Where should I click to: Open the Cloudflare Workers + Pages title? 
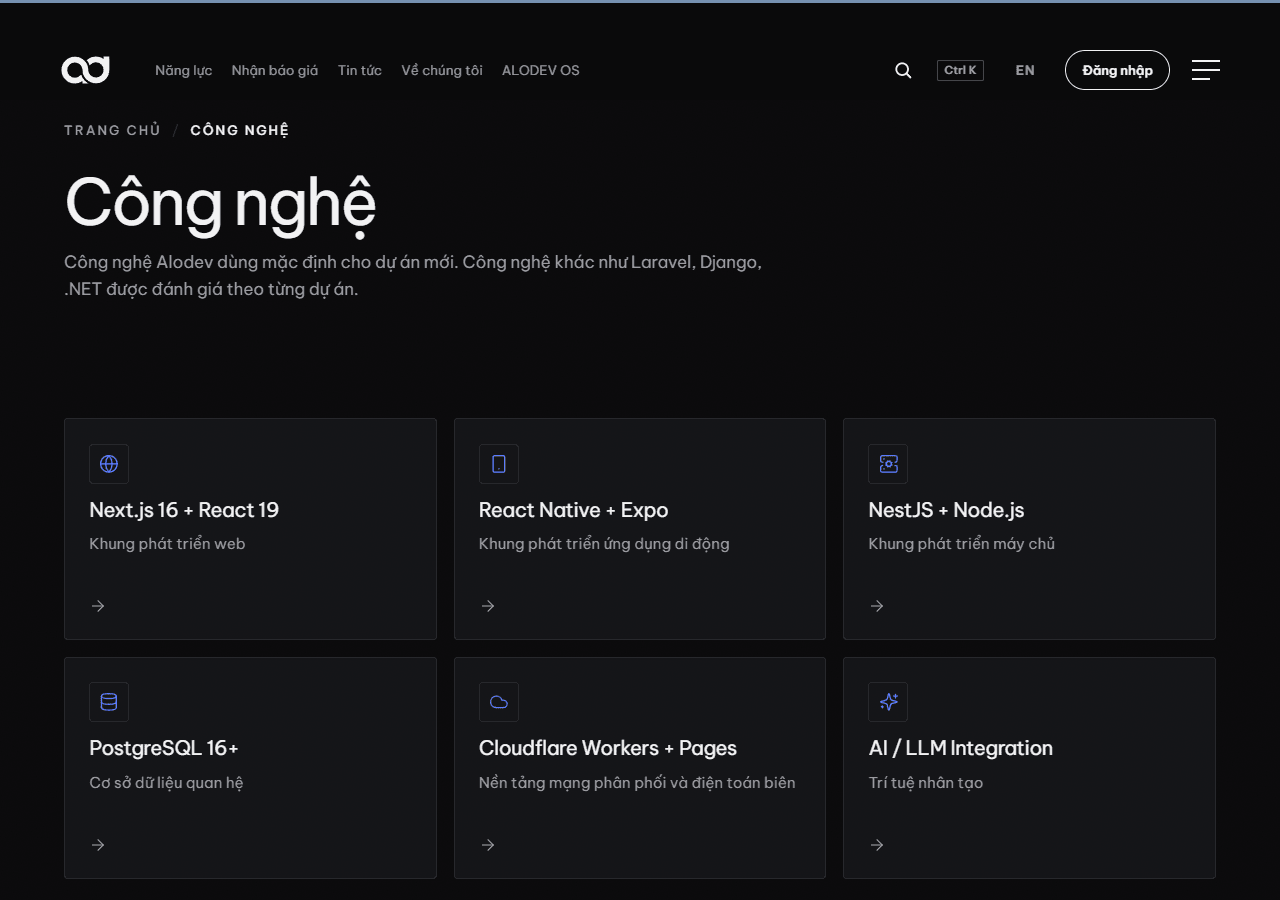coord(608,748)
